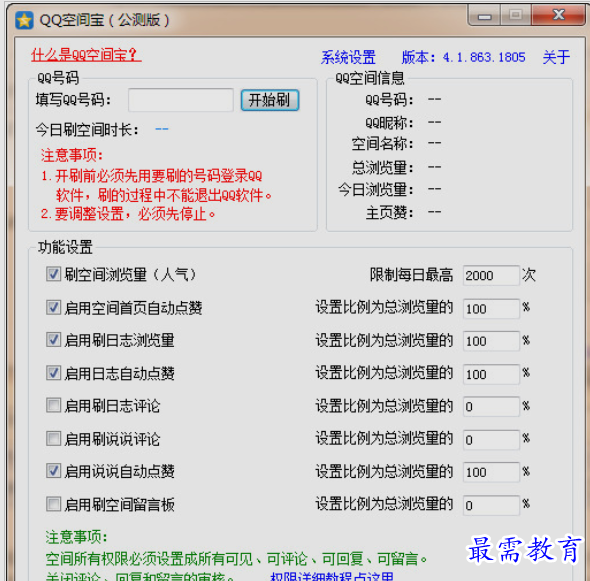The width and height of the screenshot is (590, 581).
Task: Disable 启用日志自动点赞 checkbox
Action: pos(53,373)
